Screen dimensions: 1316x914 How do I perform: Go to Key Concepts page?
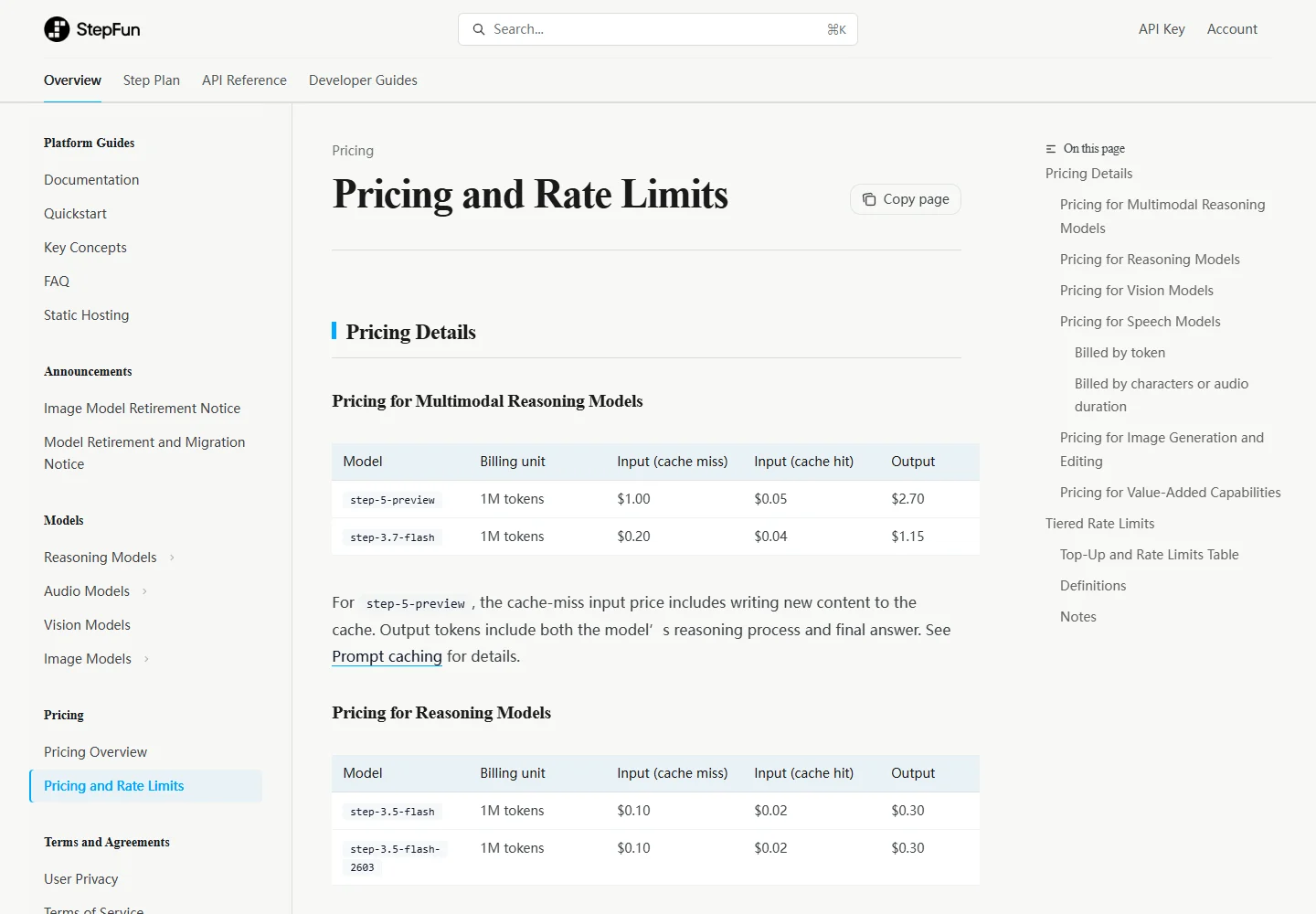(x=85, y=248)
